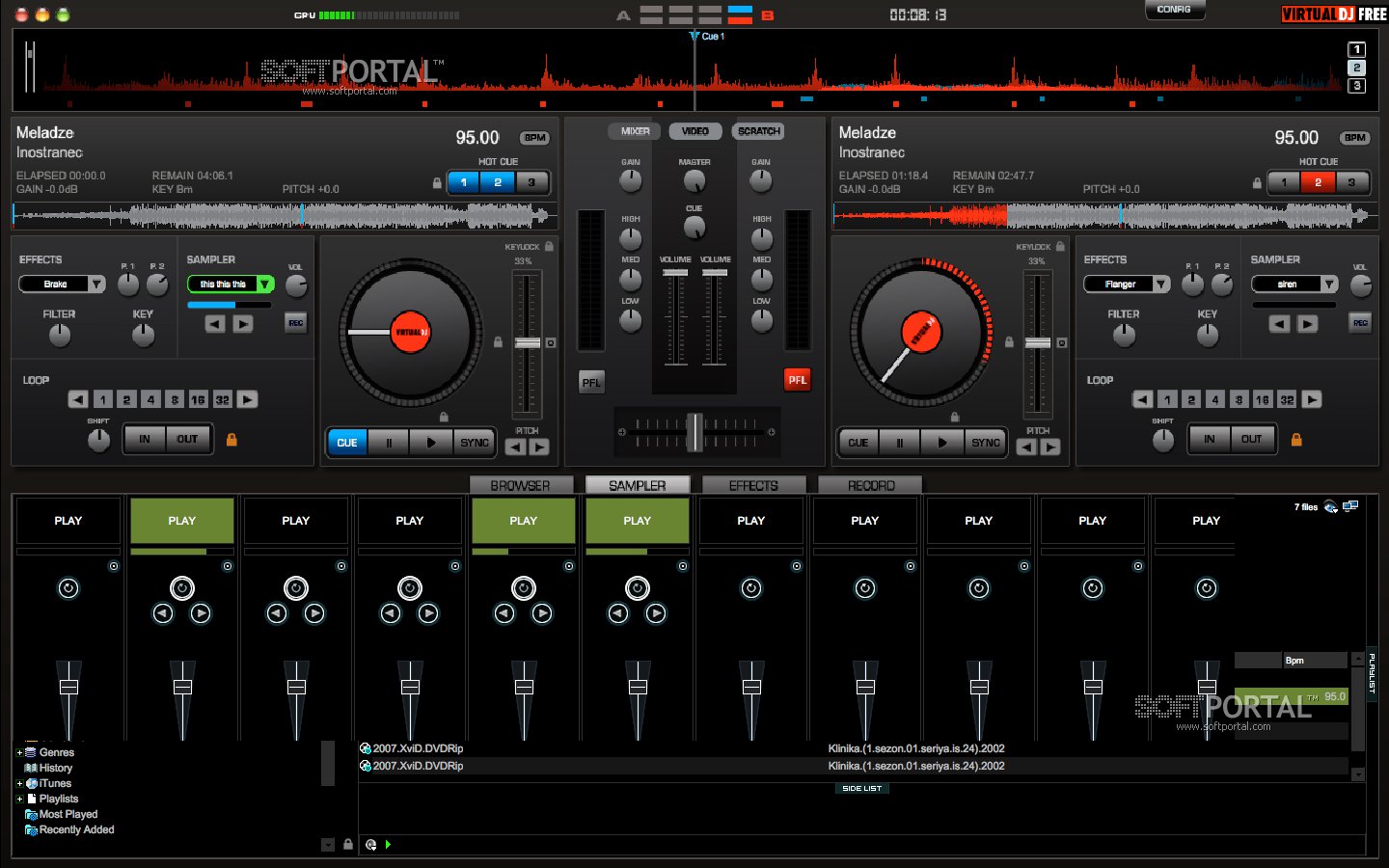
Task: Select left deck 16-beat loop
Action: [198, 399]
